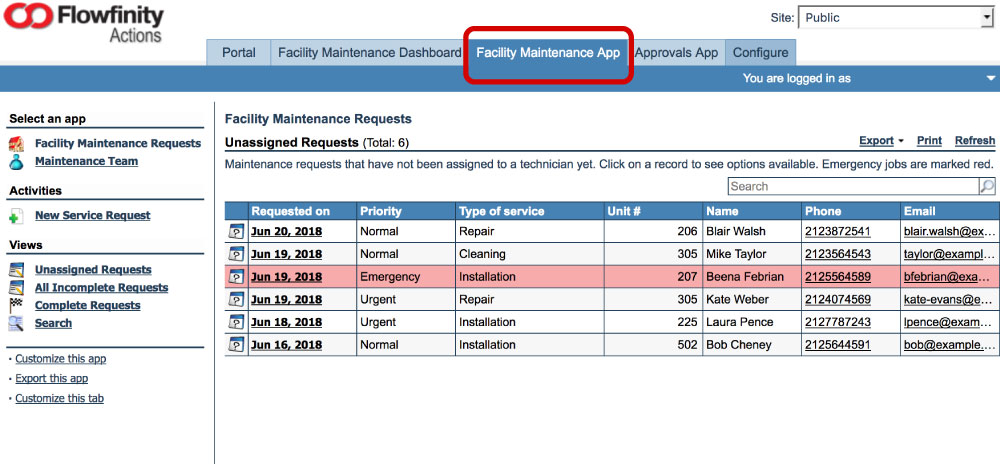Click the search magnifier button beside search box
The width and height of the screenshot is (1000, 464).
coord(987,186)
